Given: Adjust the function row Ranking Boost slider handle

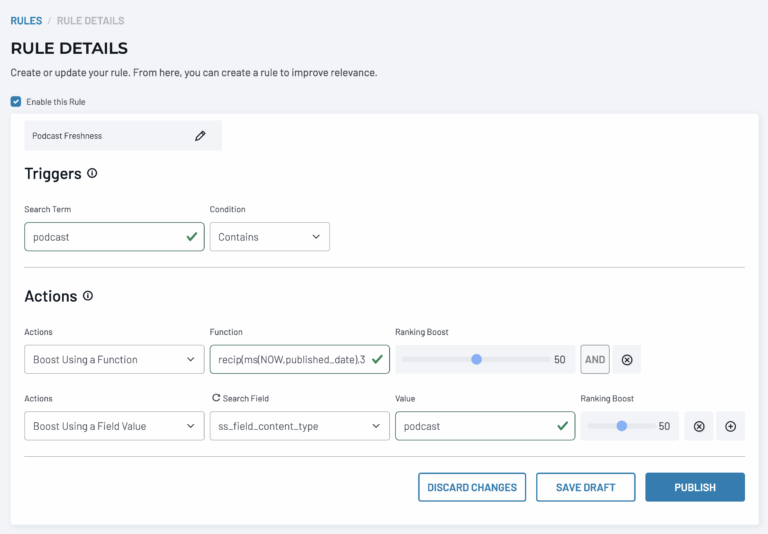Looking at the screenshot, I should [476, 359].
